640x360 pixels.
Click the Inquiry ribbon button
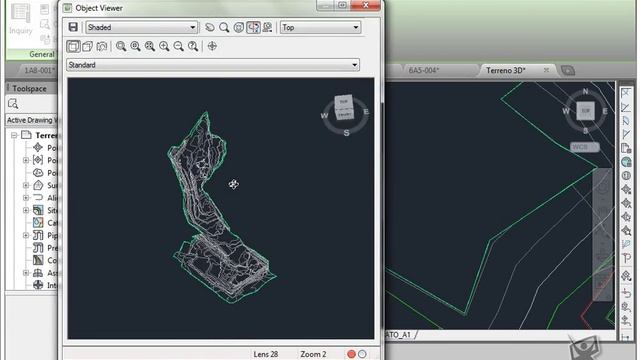[x=20, y=20]
